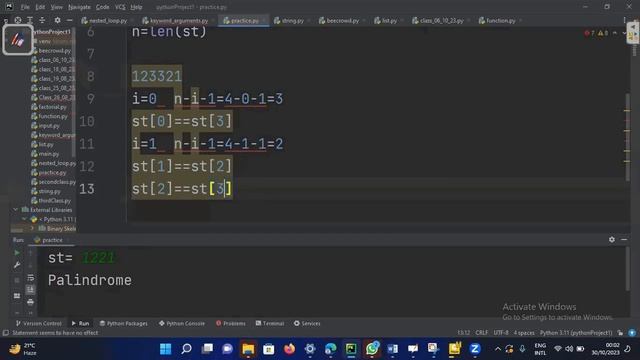Screen dimensions: 640x360
Task: Open WhatsApp from taskbar
Action: click(x=372, y=349)
